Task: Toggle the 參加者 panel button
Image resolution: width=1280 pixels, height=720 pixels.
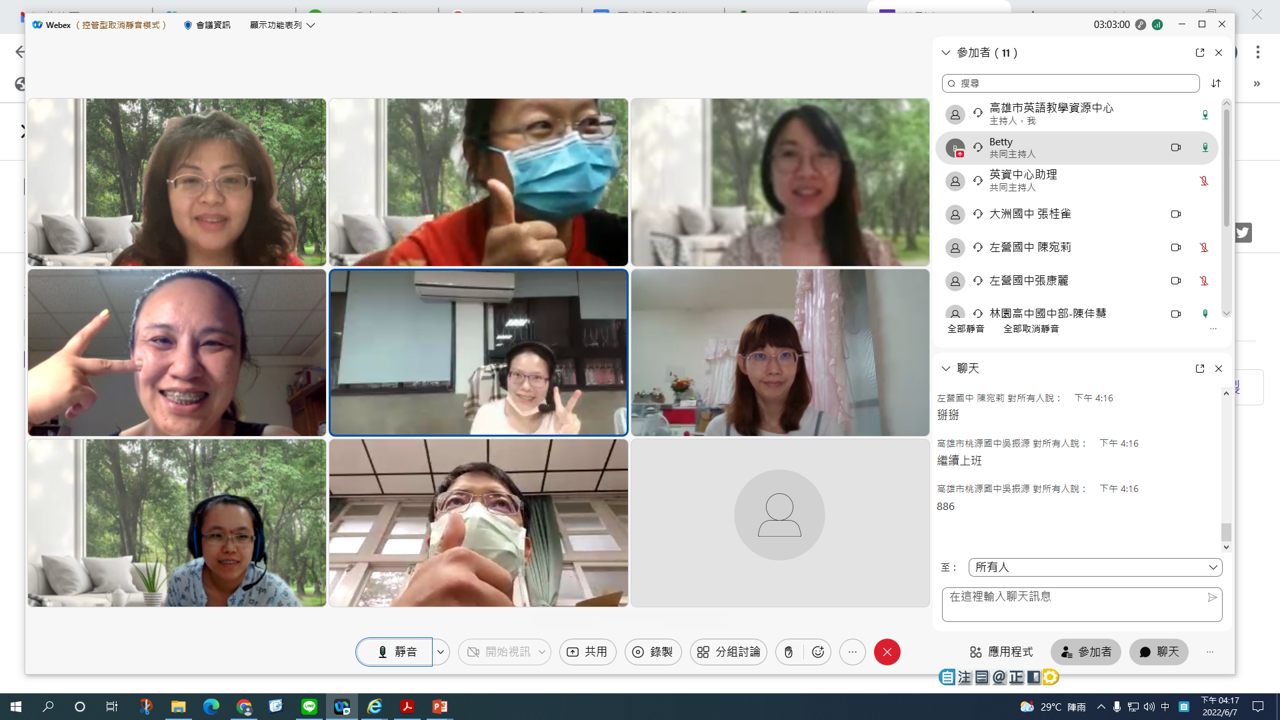Action: click(x=1086, y=652)
